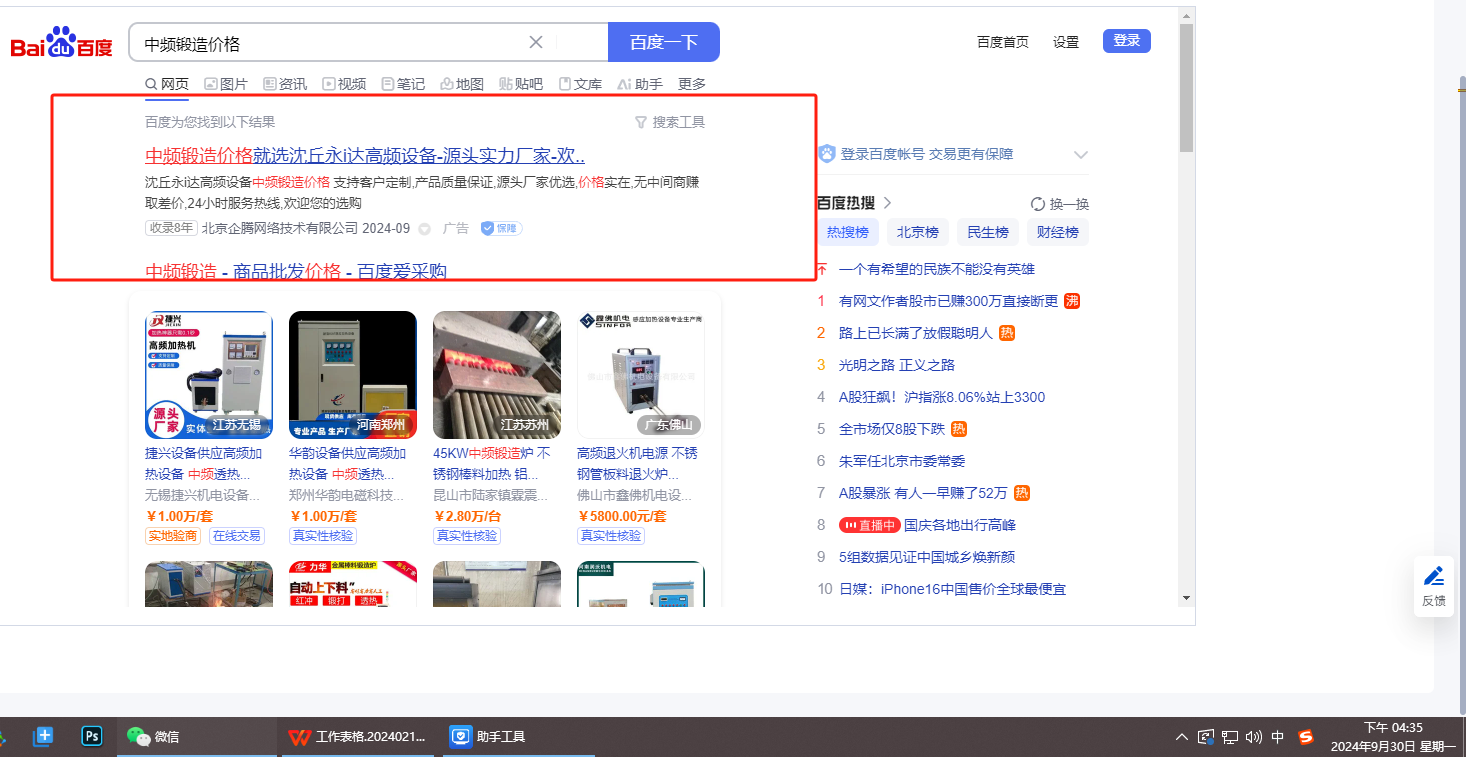Click 无锡捷兴机电设备 seller name
The width and height of the screenshot is (1466, 757).
(x=202, y=495)
